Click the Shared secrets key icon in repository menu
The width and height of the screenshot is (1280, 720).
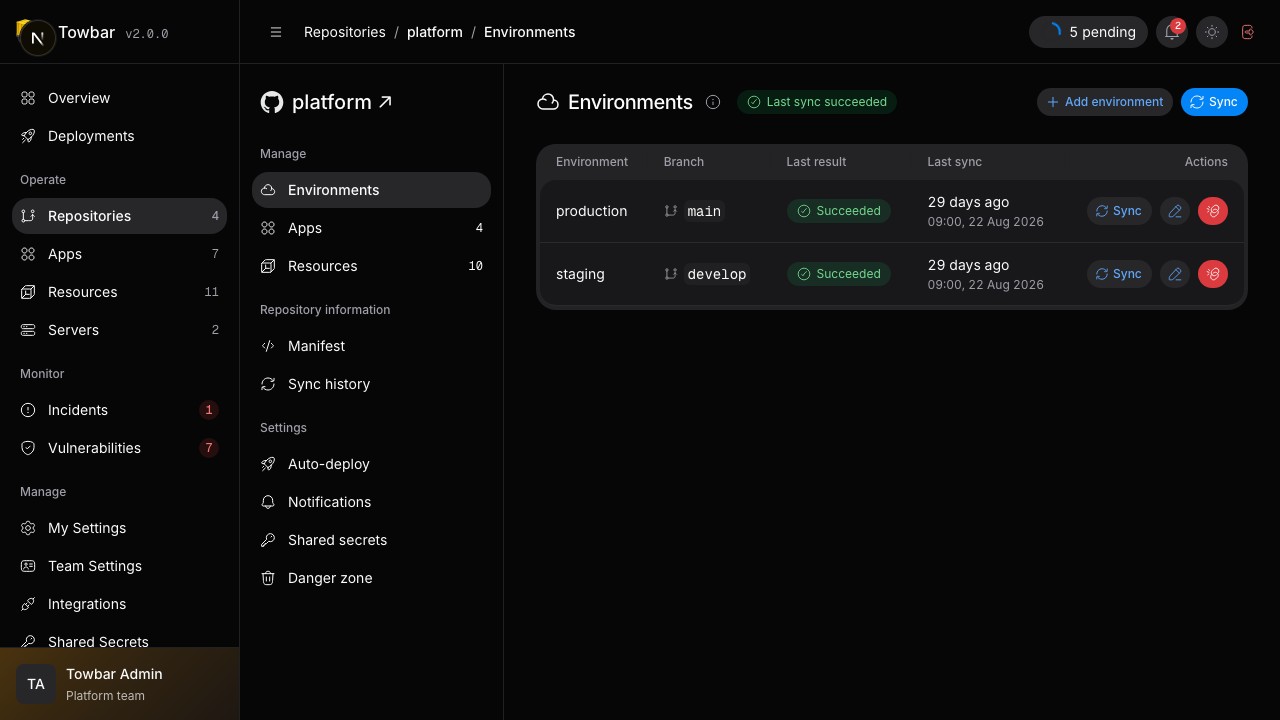tap(268, 540)
